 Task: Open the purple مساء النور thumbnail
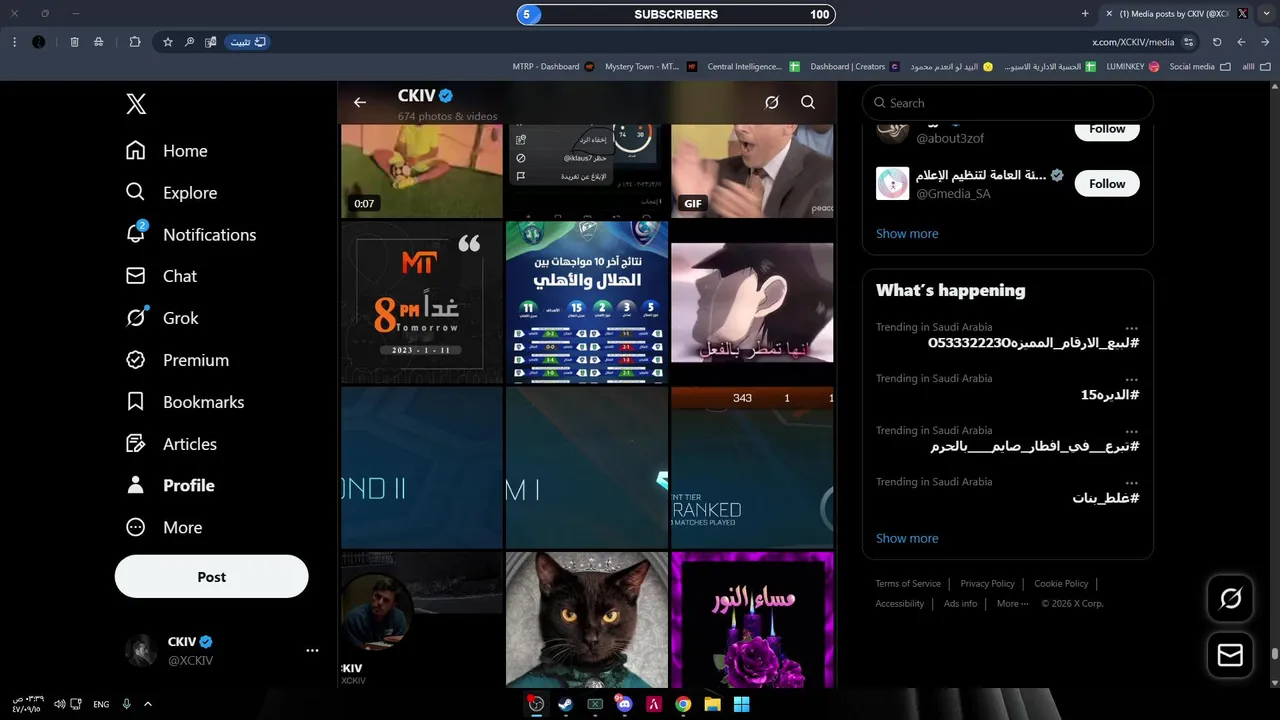752,619
